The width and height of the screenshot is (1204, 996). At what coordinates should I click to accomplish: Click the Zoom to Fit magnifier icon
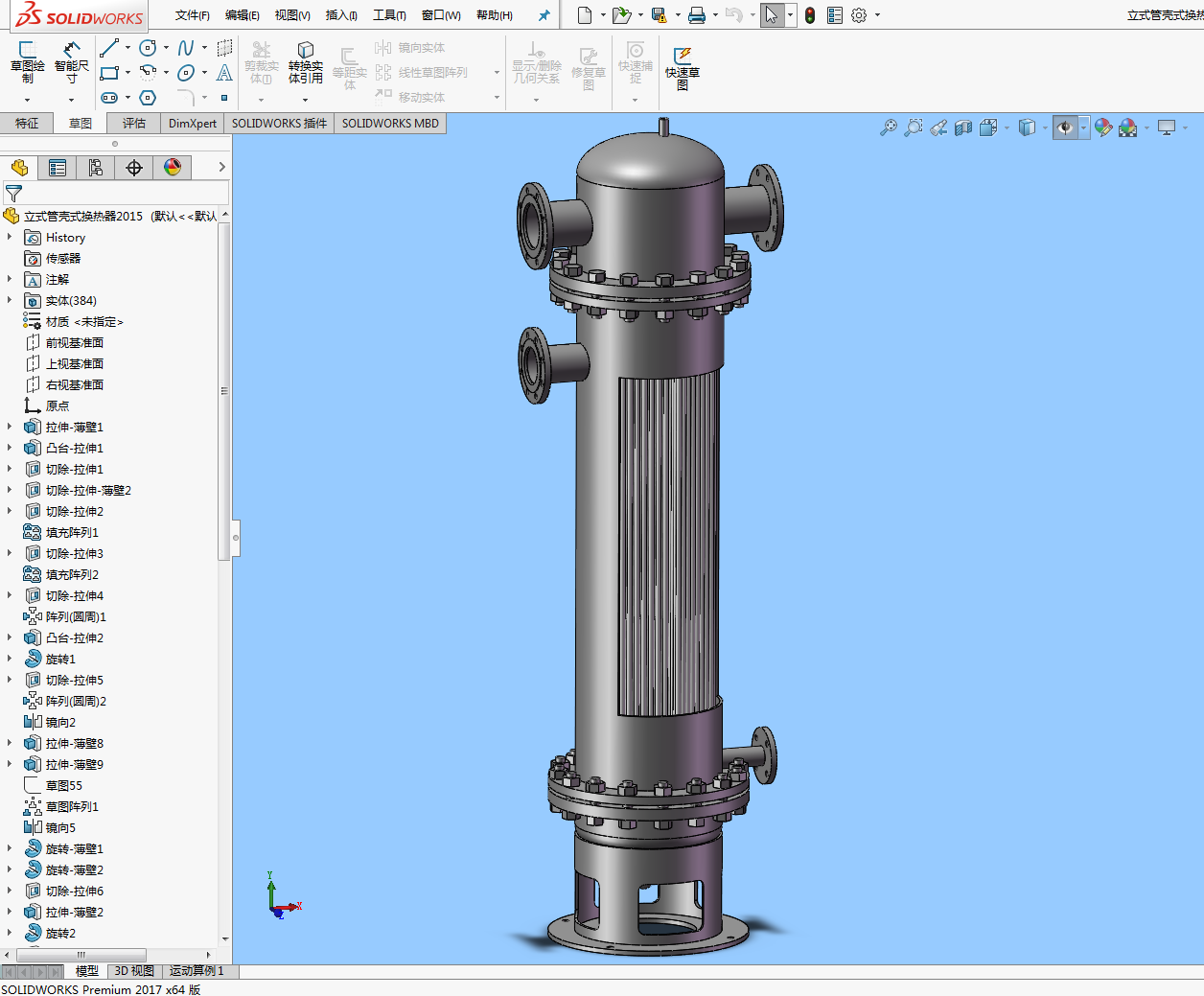(x=889, y=127)
